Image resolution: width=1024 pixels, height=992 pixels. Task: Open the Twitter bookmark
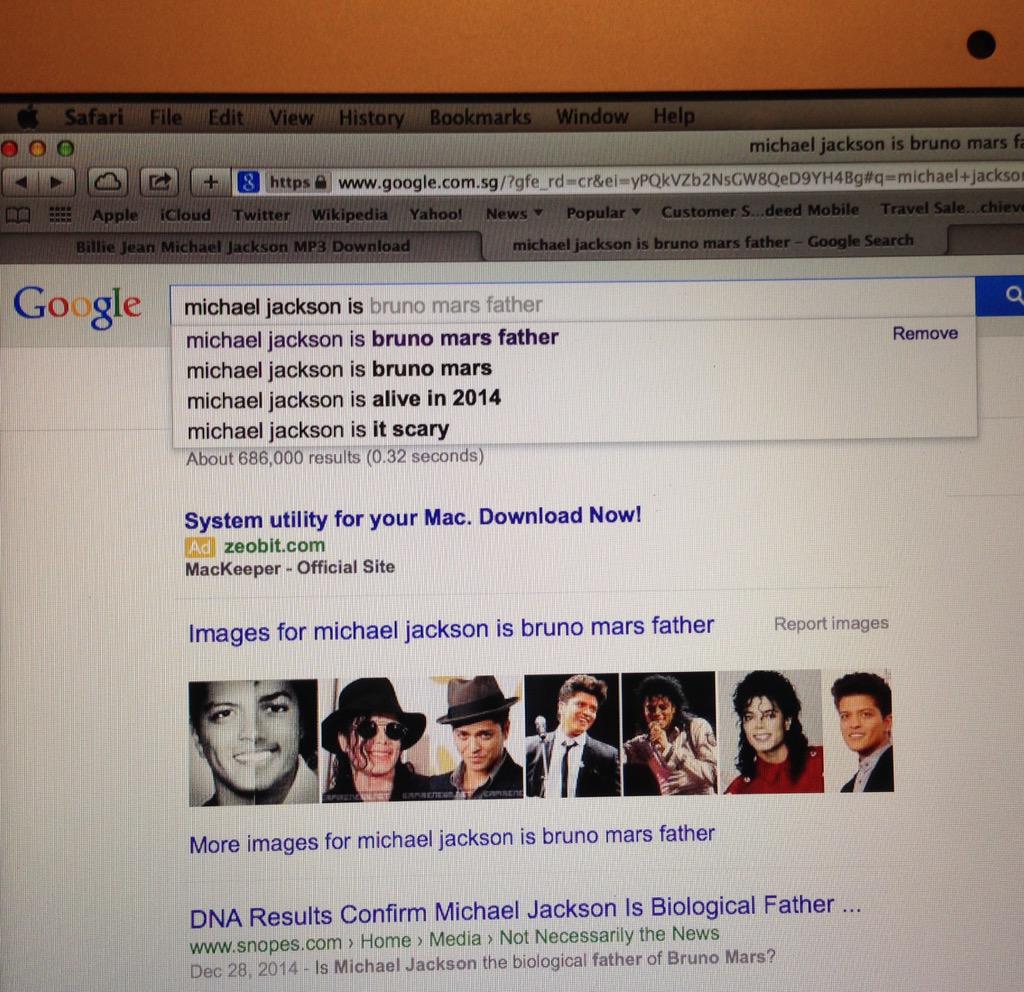pos(261,214)
